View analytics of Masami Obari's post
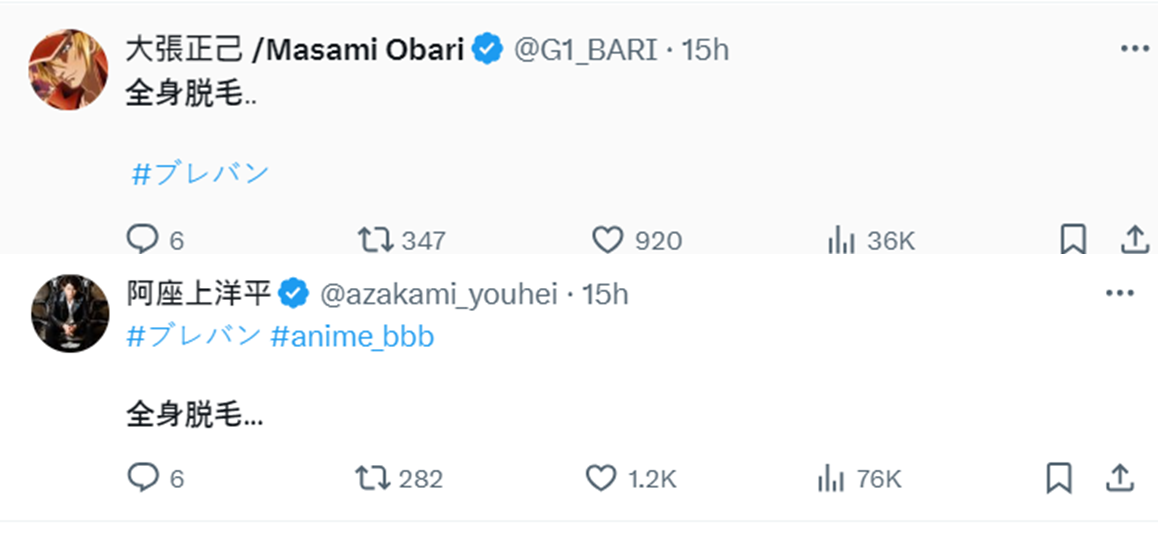The width and height of the screenshot is (1158, 536). click(841, 239)
